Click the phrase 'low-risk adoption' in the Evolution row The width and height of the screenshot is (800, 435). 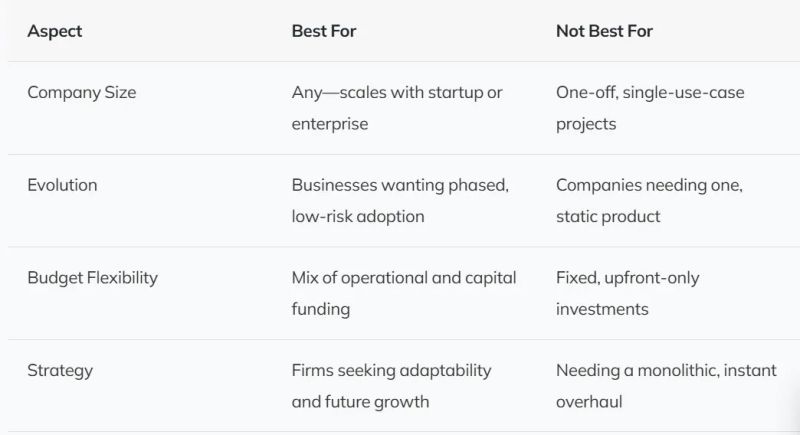pos(358,216)
